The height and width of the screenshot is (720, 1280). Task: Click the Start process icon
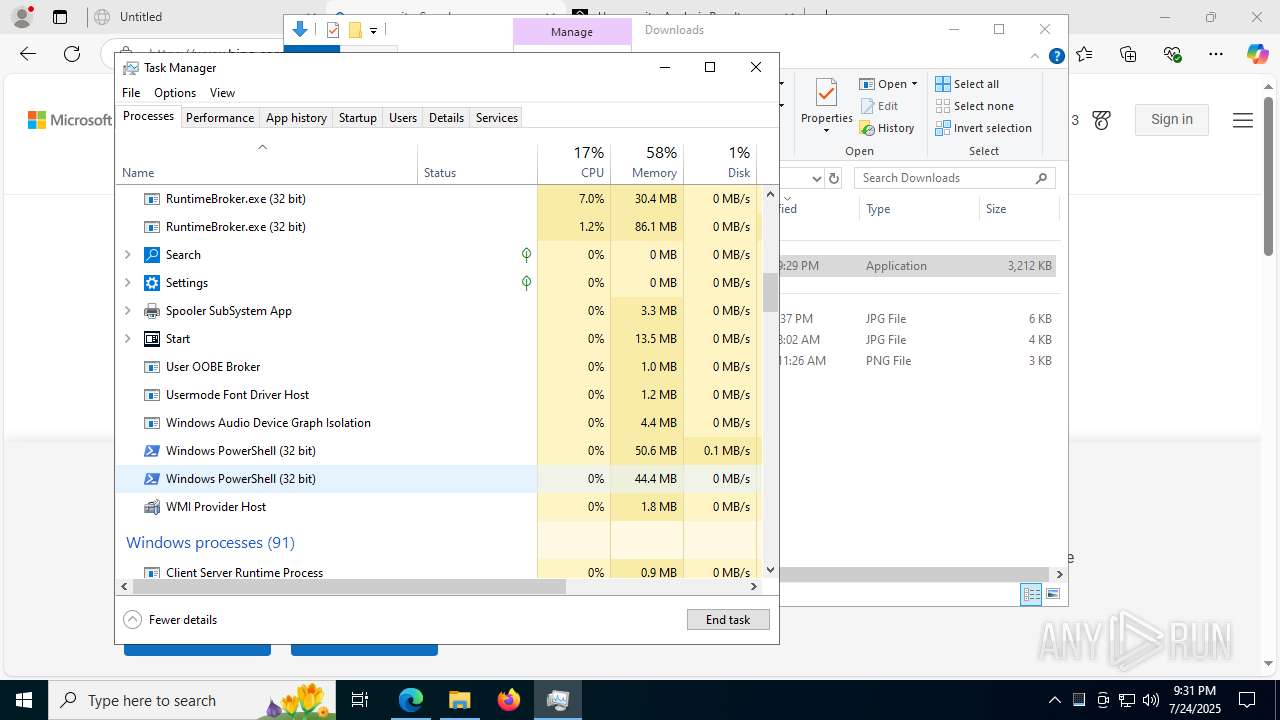(x=152, y=339)
